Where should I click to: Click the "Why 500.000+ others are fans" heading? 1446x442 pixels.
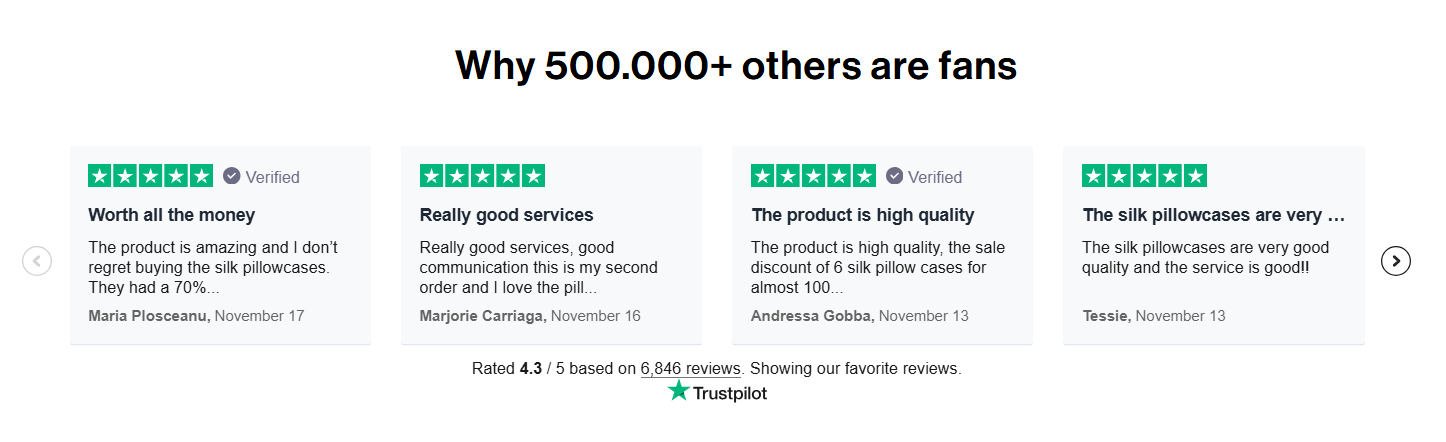click(x=736, y=66)
